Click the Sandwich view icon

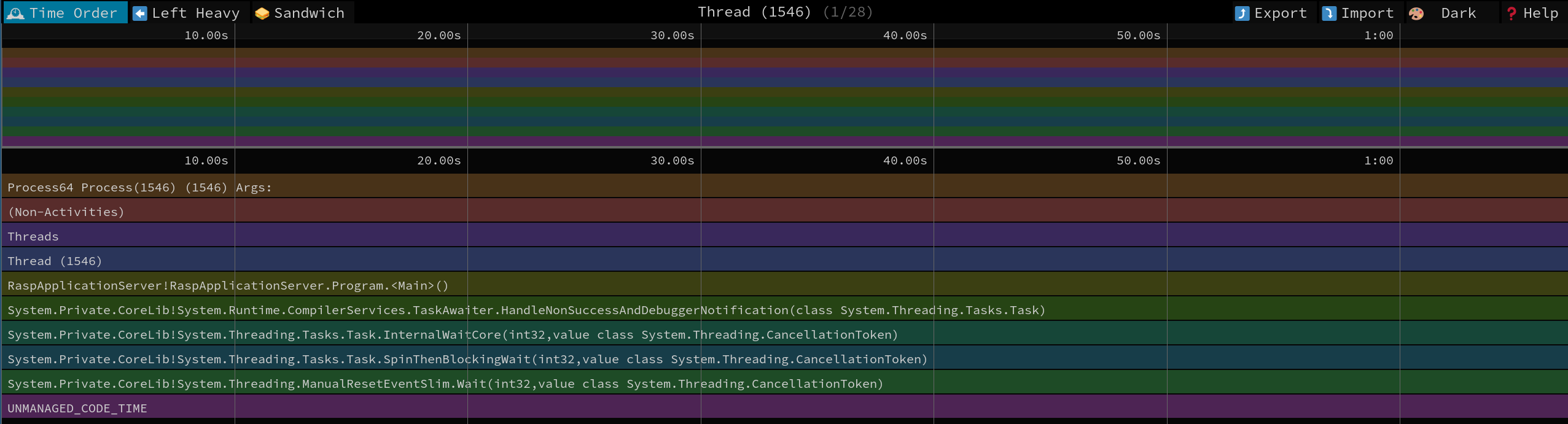pyautogui.click(x=262, y=13)
